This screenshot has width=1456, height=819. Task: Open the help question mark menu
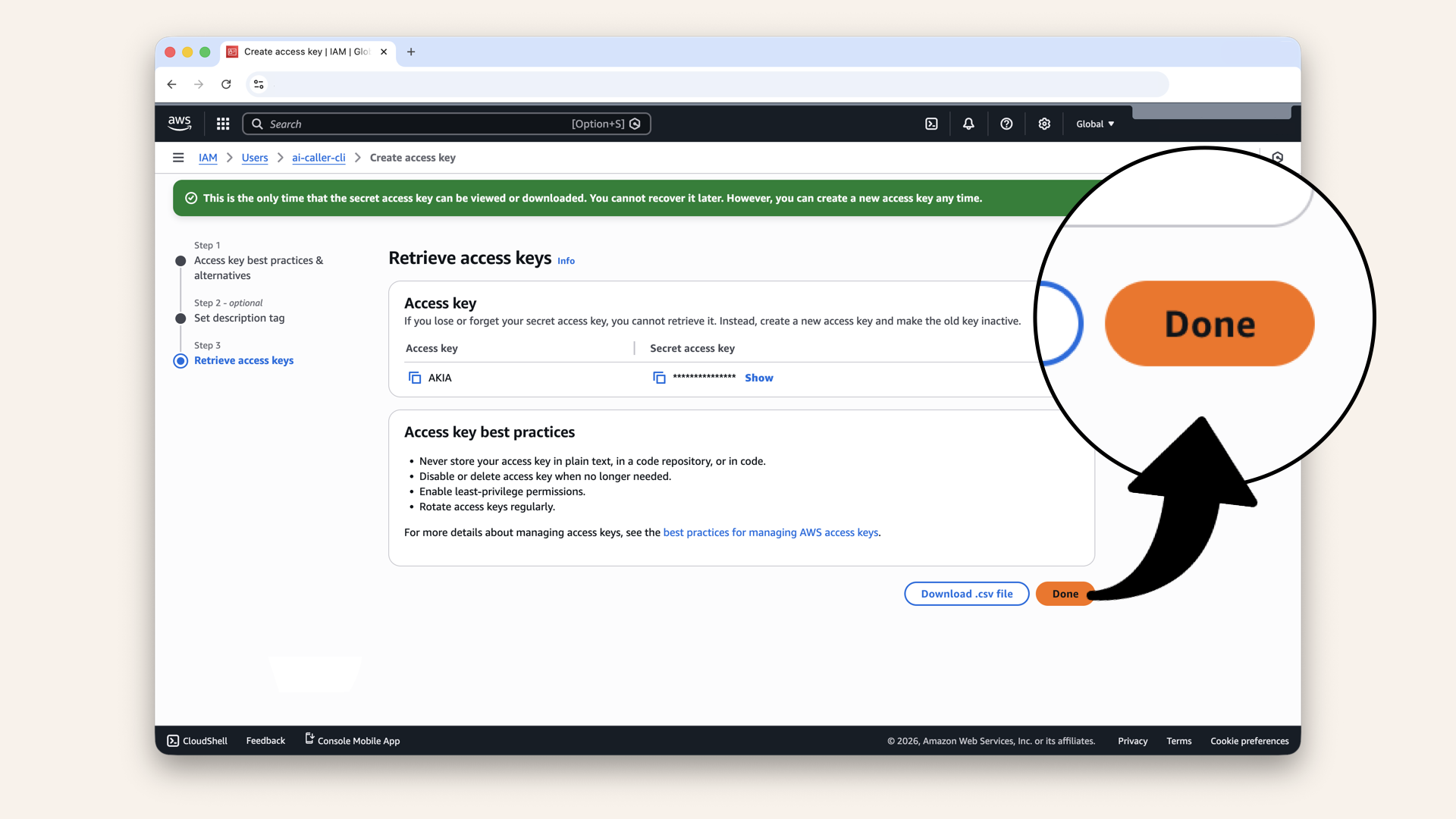point(1006,124)
